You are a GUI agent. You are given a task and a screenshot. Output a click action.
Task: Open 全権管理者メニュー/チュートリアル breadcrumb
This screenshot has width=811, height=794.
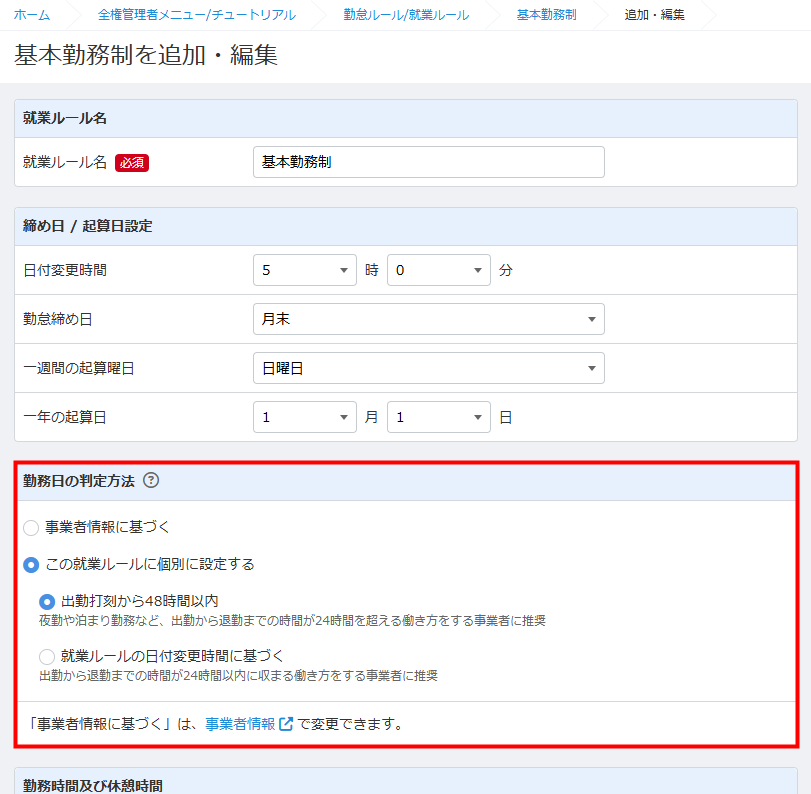(197, 15)
